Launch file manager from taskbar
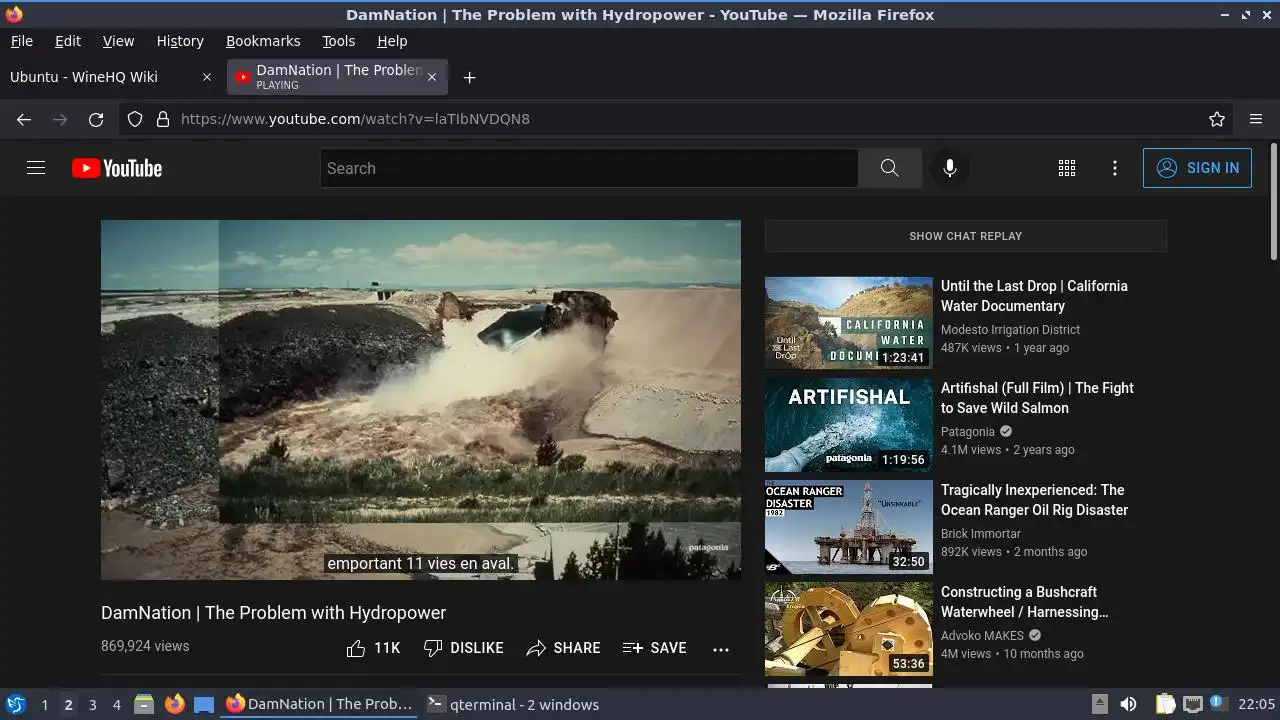Screen dimensions: 1280x720 144,704
